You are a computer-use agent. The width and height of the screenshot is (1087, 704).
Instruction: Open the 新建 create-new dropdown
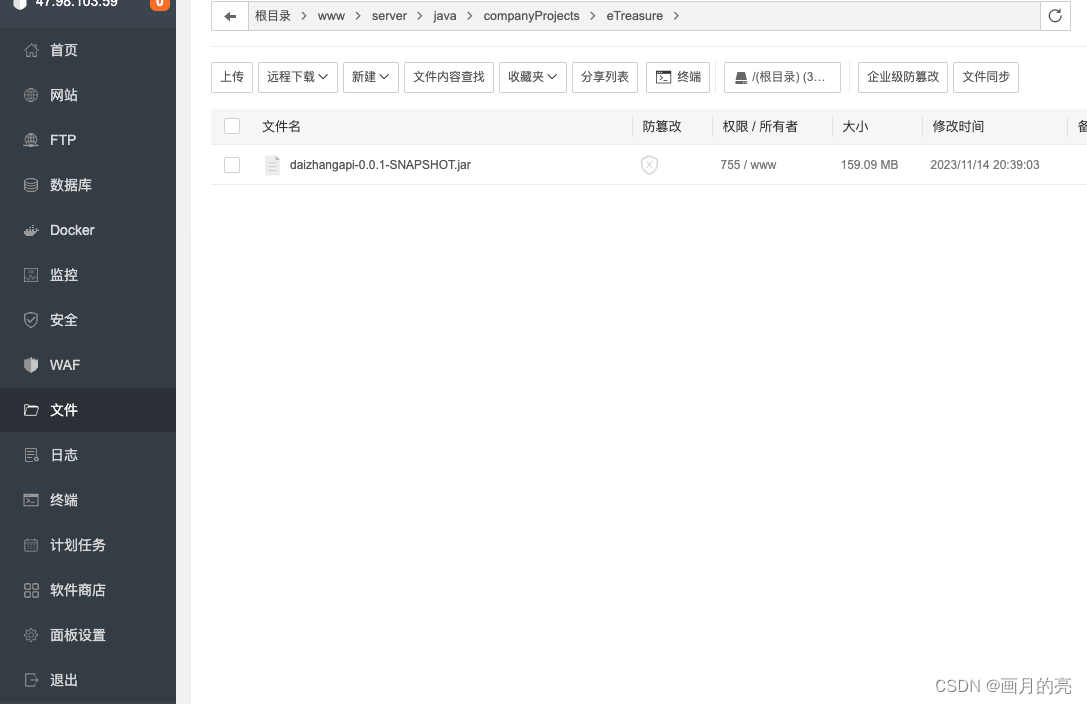pyautogui.click(x=370, y=77)
